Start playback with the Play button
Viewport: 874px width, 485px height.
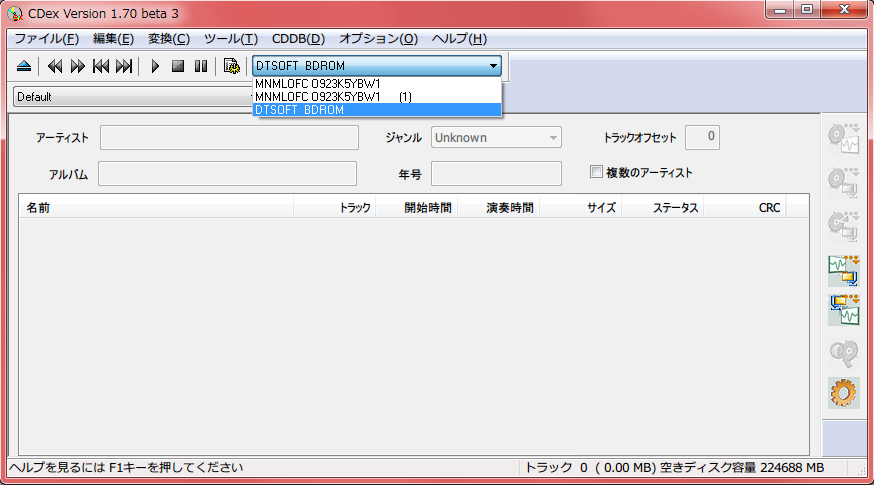(x=155, y=66)
